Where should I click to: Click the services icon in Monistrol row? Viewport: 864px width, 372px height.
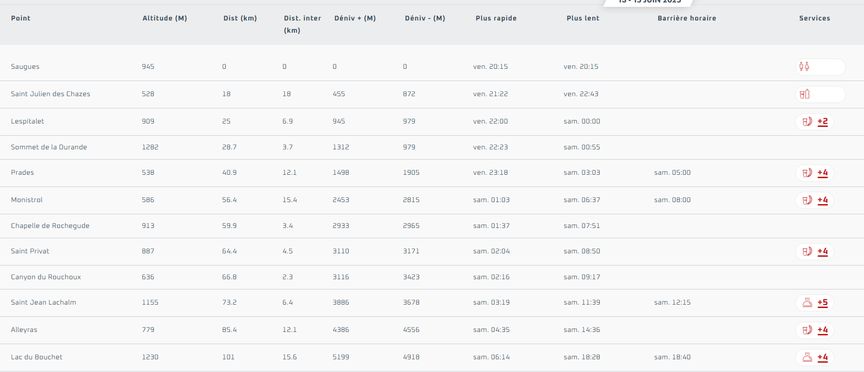point(807,200)
